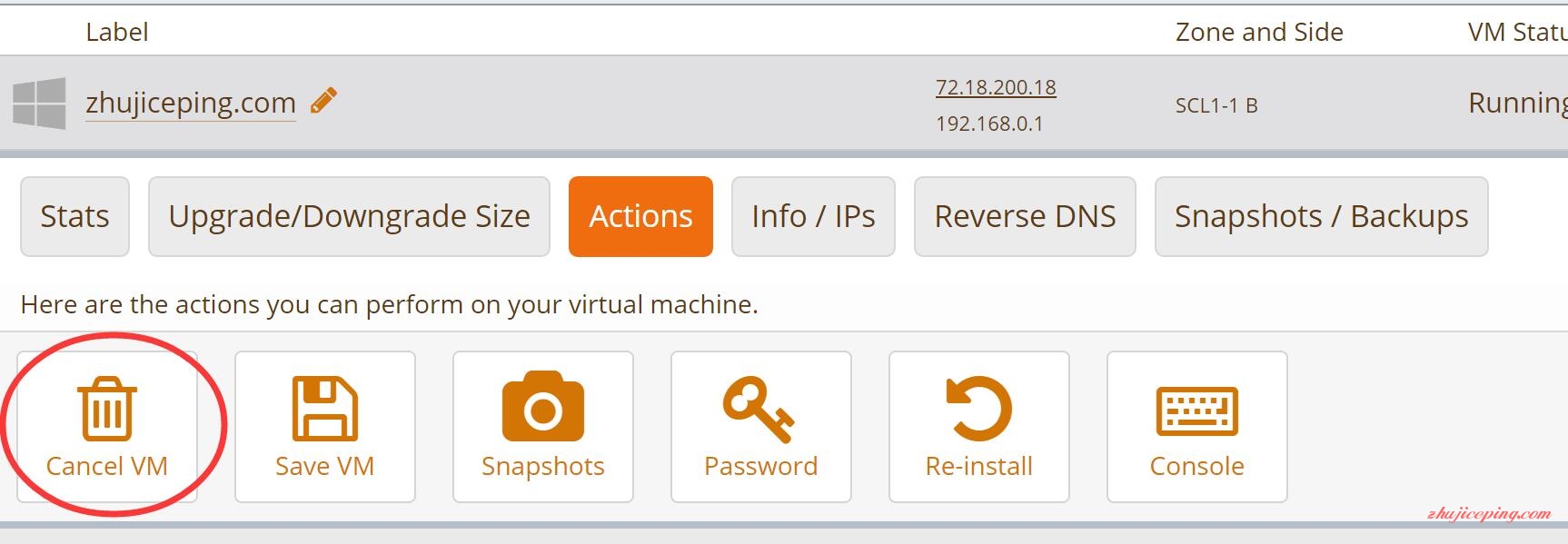Screen dimensions: 1568x544
Task: Go to the Info / IPs tab
Action: tap(813, 216)
